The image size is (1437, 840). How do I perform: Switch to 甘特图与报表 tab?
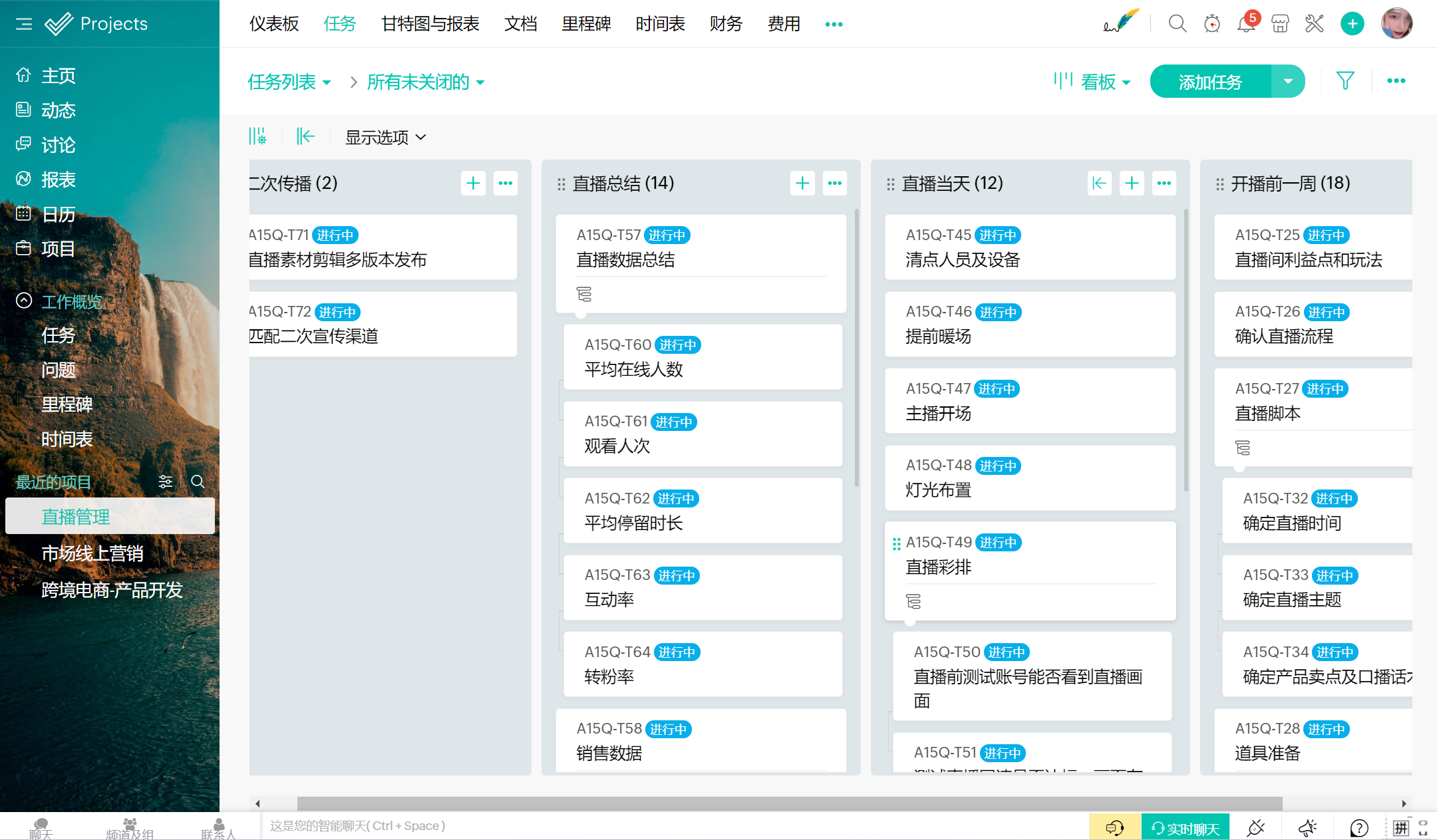(x=430, y=24)
